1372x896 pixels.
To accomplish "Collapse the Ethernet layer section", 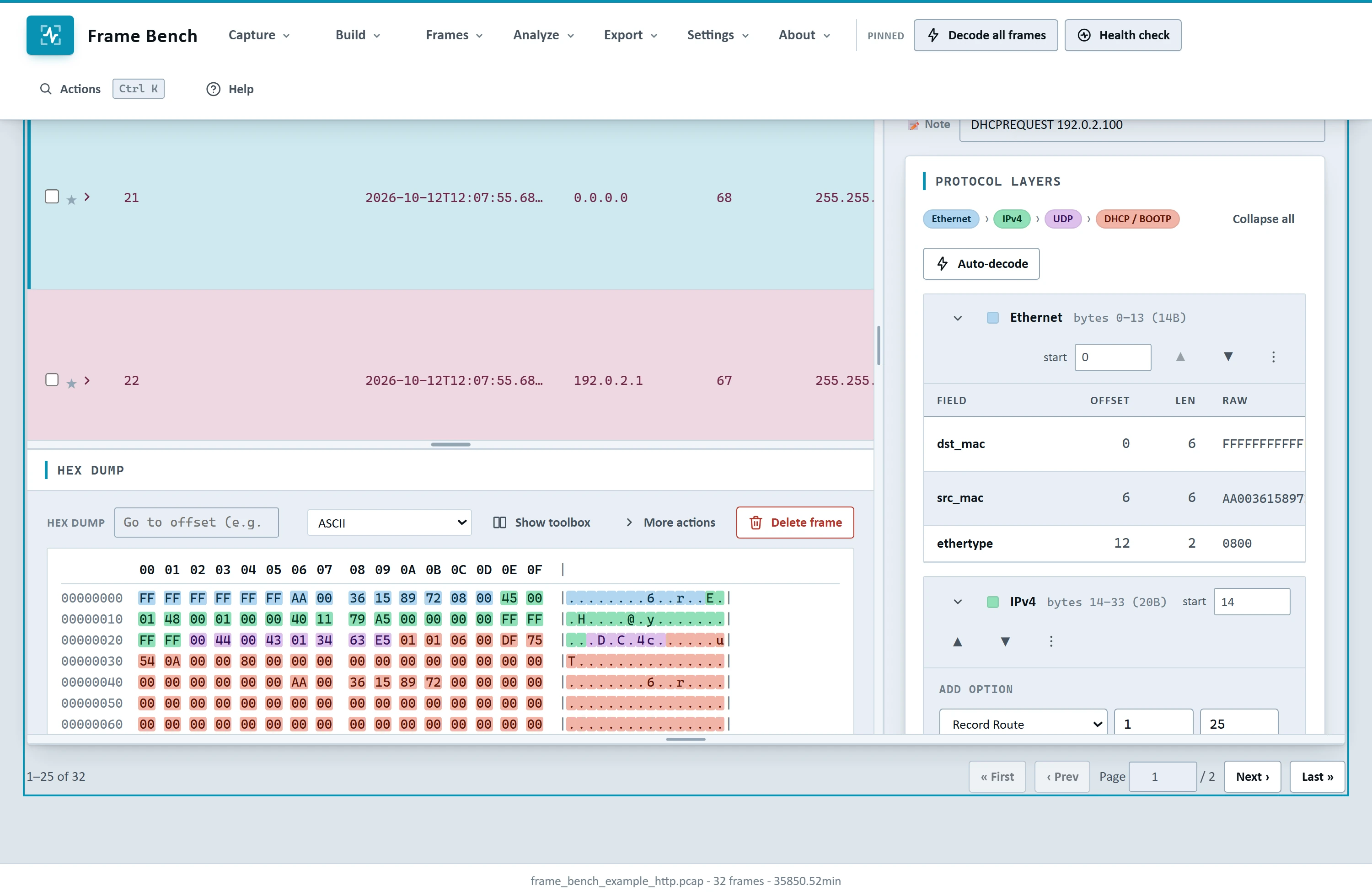I will pyautogui.click(x=958, y=318).
